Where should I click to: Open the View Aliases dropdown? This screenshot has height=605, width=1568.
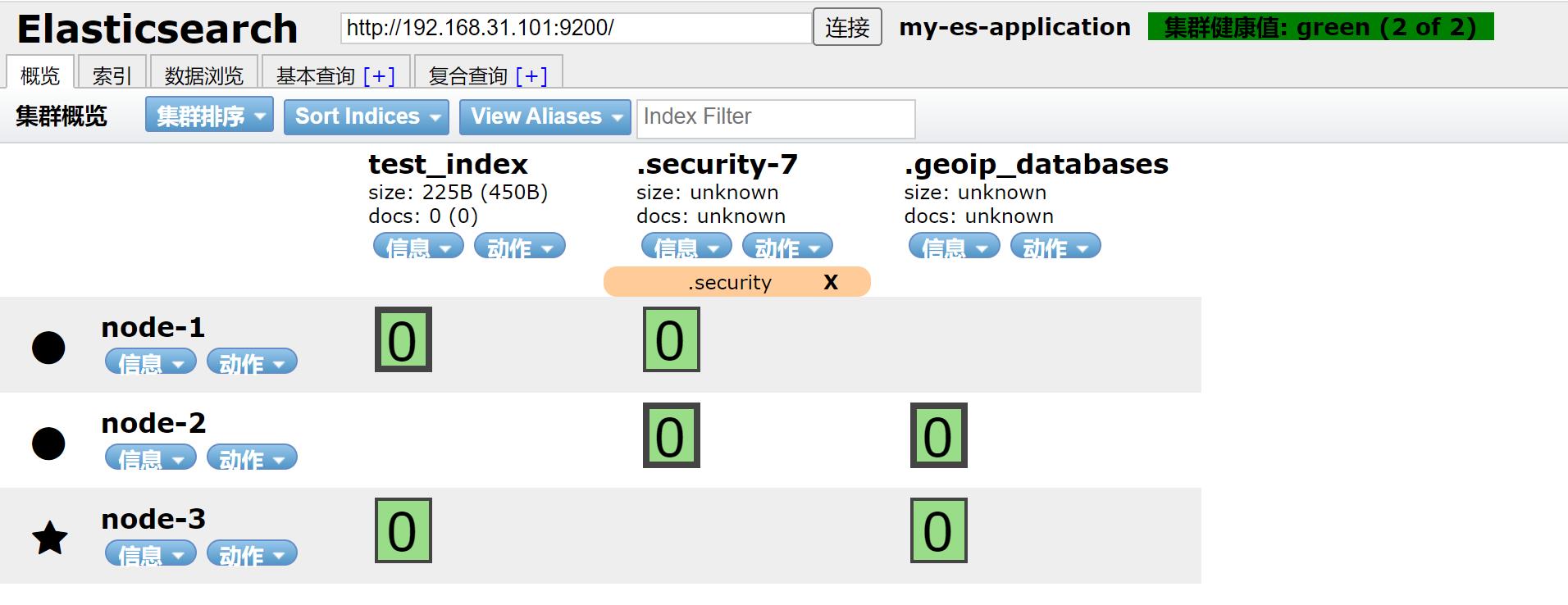pyautogui.click(x=545, y=116)
